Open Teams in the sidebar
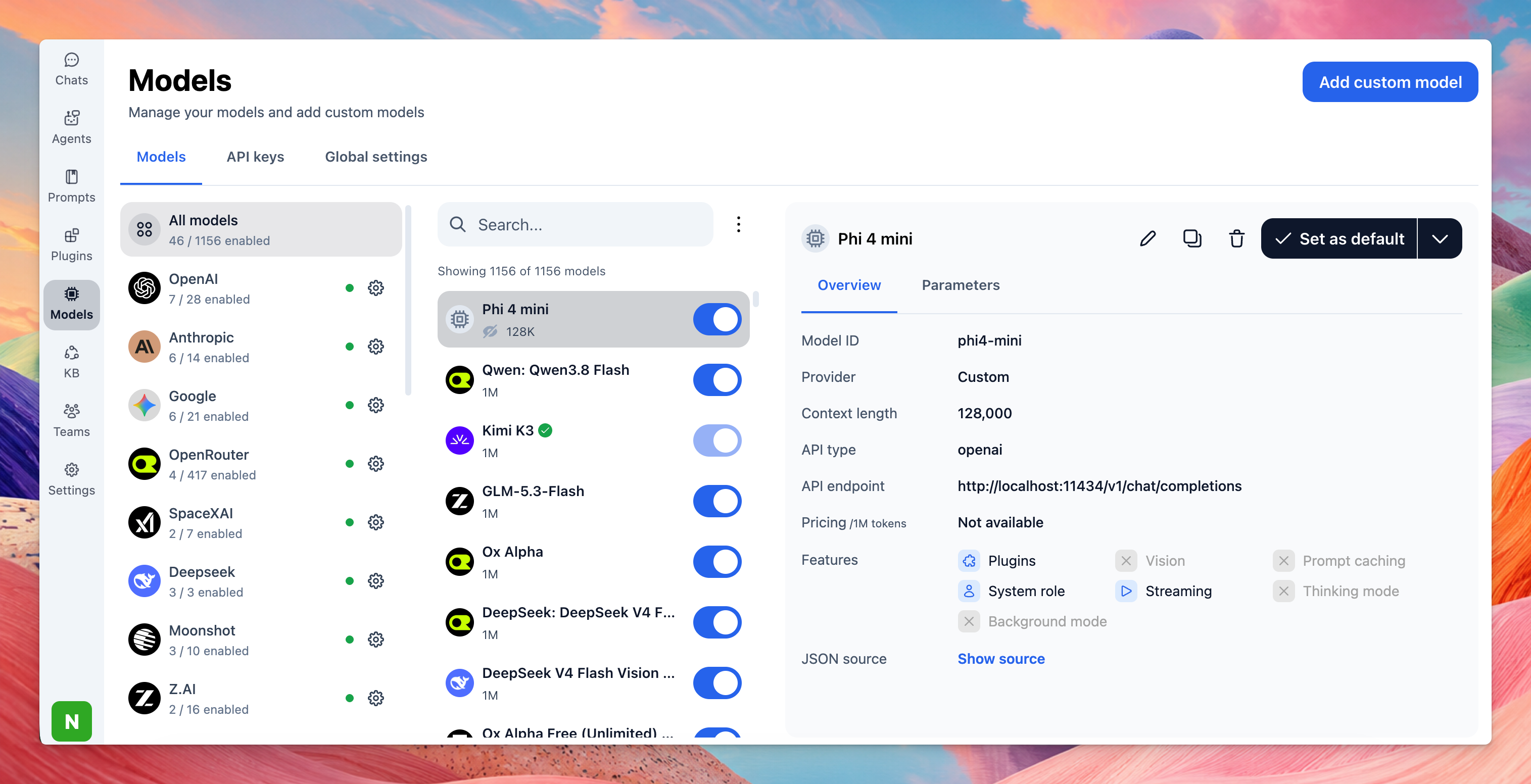 (71, 421)
